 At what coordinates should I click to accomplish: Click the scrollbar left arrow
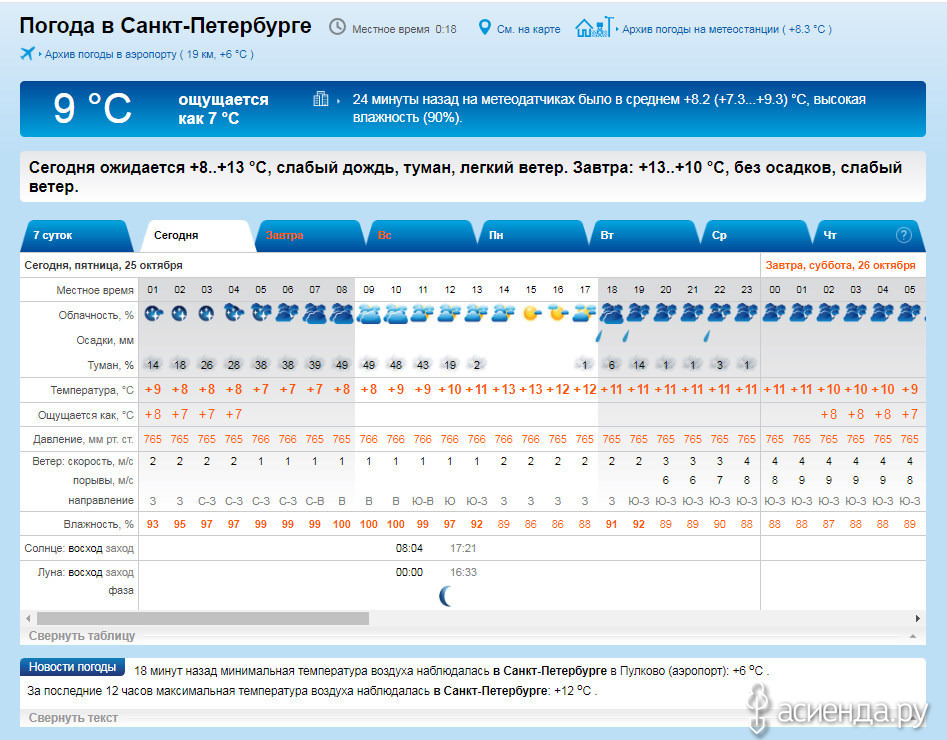click(x=28, y=618)
